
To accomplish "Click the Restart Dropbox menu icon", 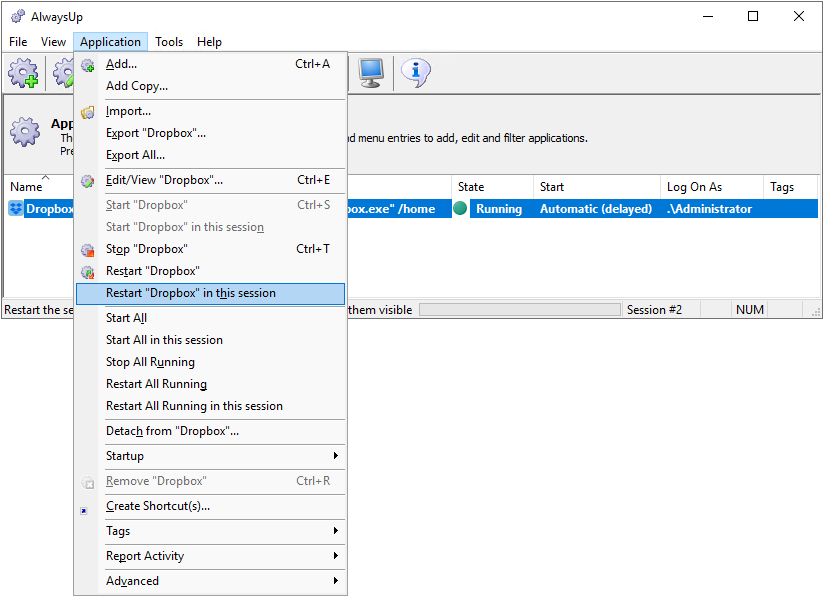I will pos(87,272).
